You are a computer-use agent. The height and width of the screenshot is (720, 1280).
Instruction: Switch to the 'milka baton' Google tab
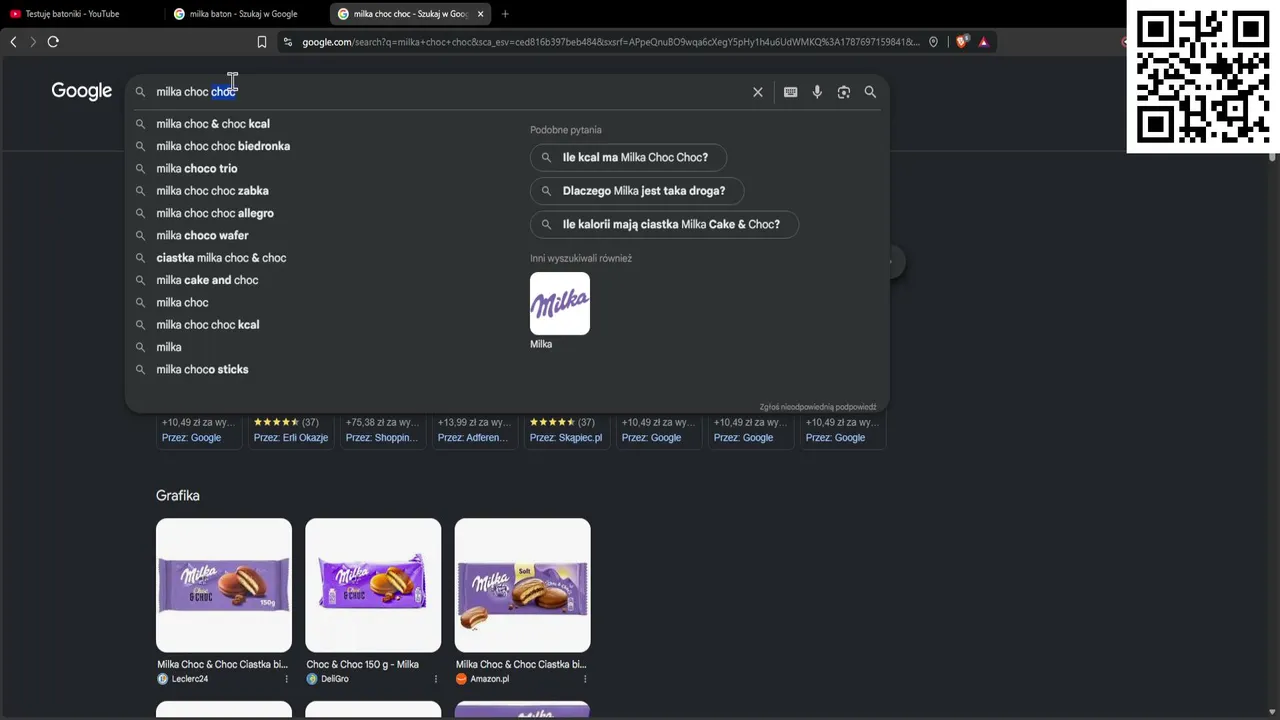click(246, 14)
